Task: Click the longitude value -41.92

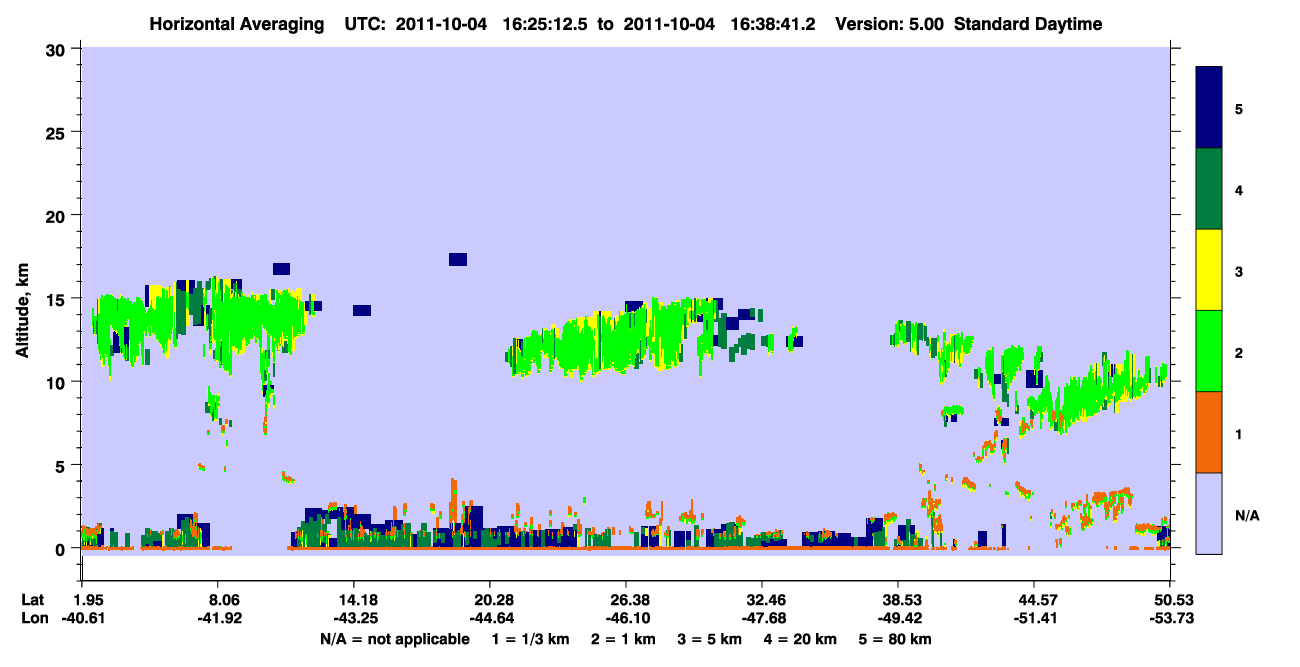Action: point(218,618)
